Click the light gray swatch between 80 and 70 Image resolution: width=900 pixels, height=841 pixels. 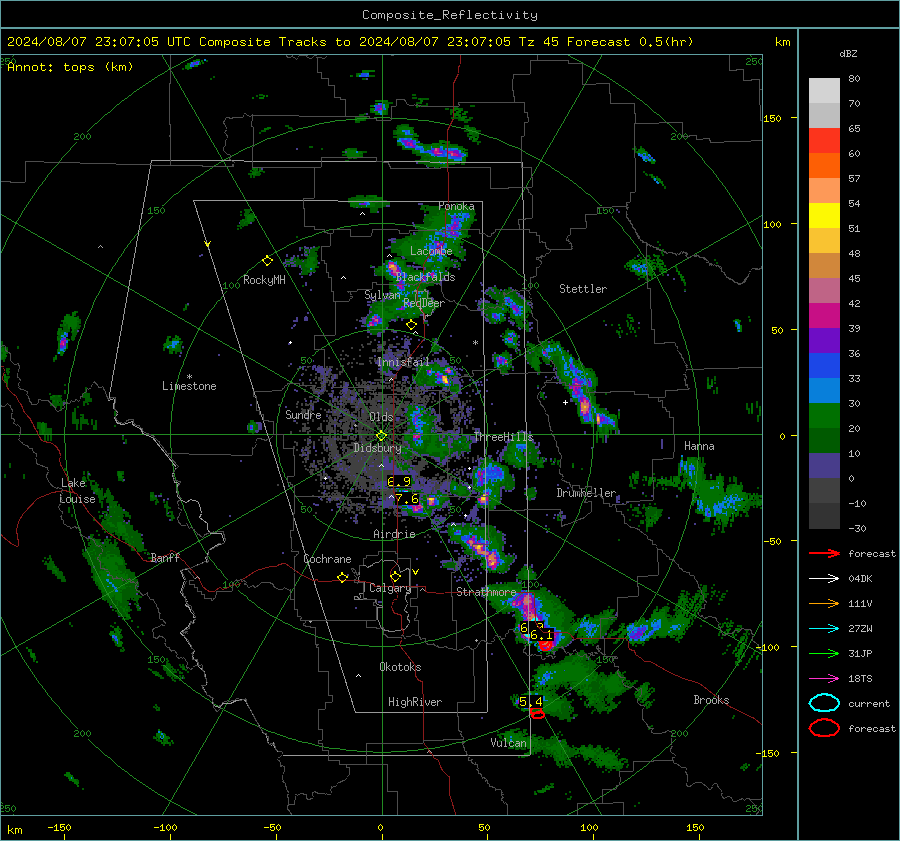click(824, 91)
